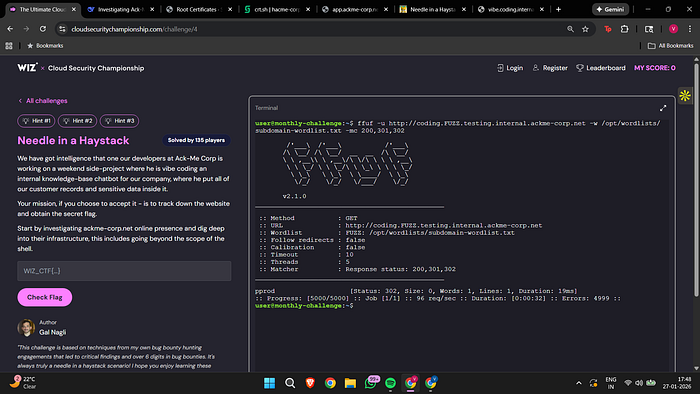Viewport: 700px width, 394px height.
Task: Go back with browser back arrow
Action: pos(10,29)
